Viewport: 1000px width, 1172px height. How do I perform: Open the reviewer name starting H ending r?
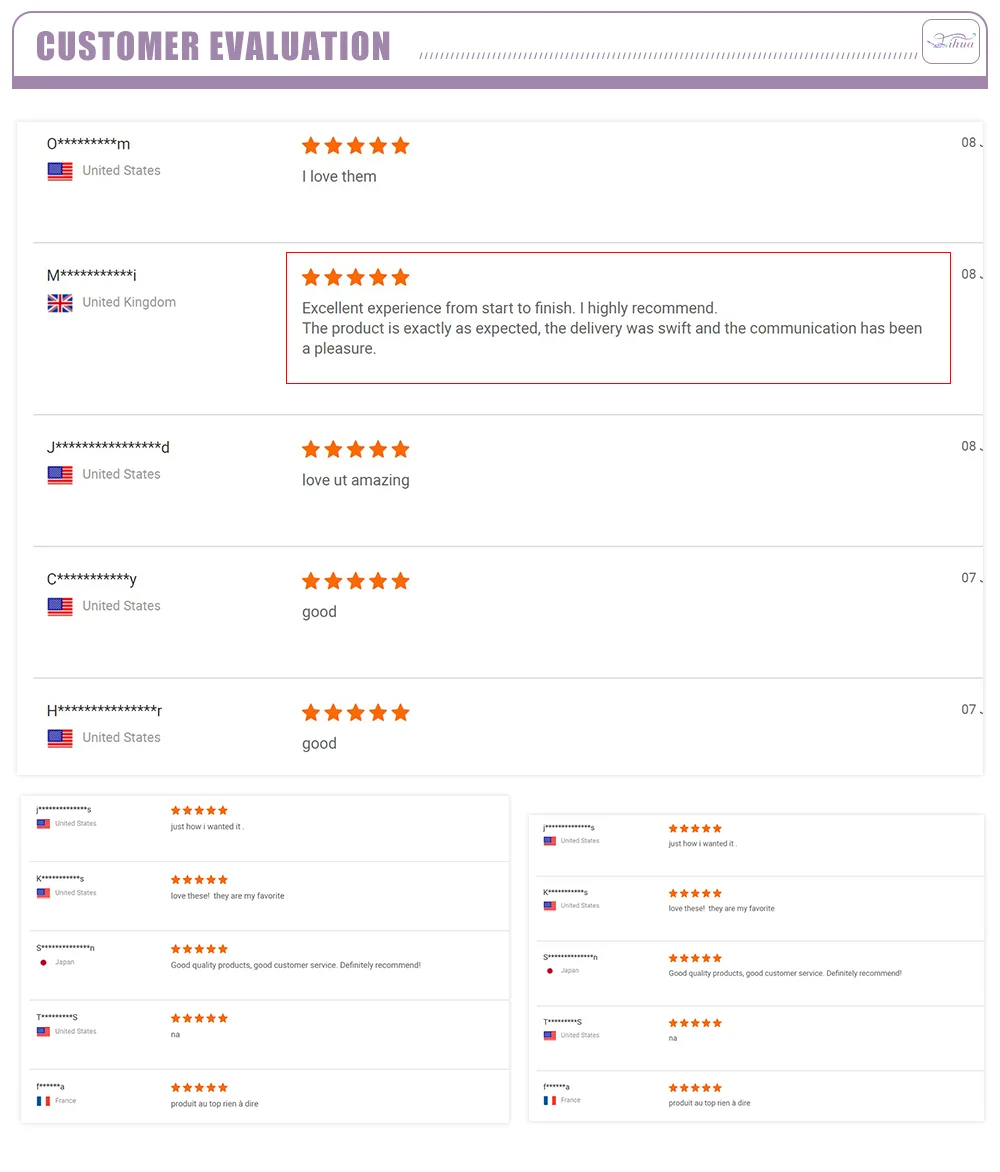104,711
